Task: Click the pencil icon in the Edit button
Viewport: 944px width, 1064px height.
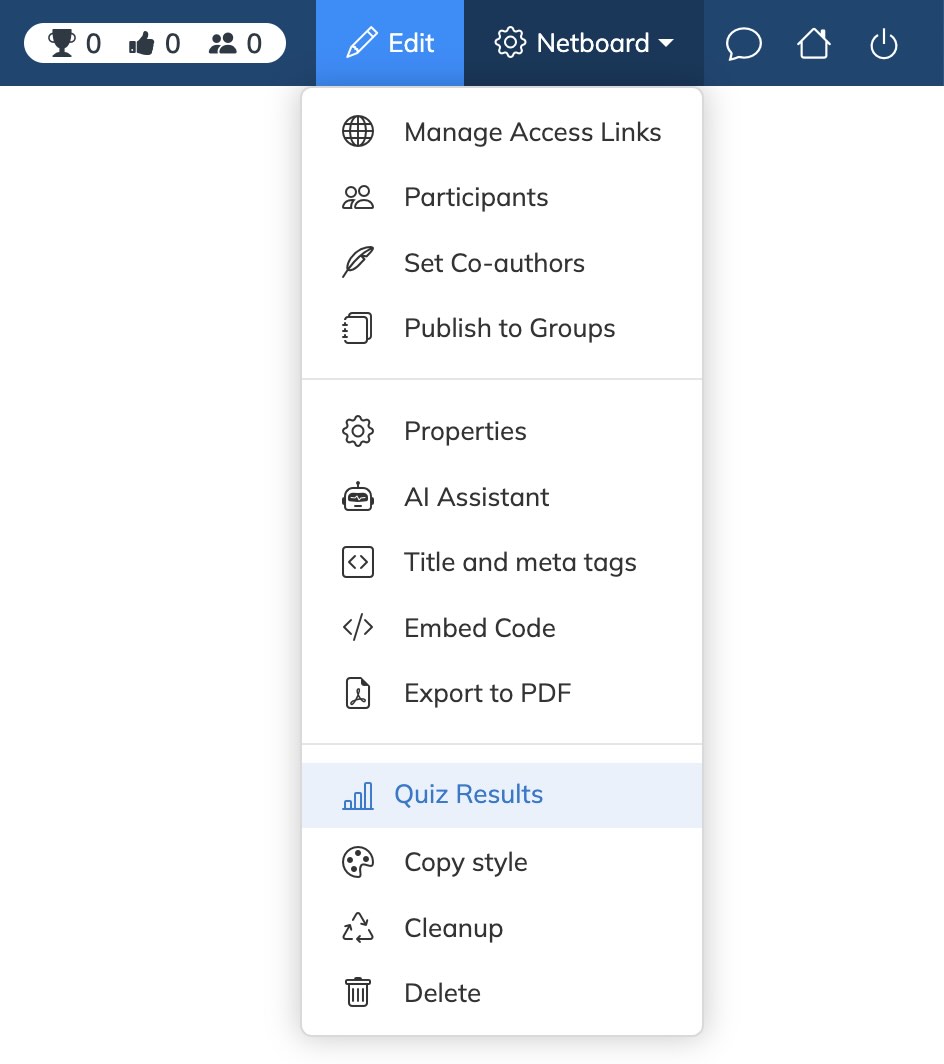Action: click(362, 43)
